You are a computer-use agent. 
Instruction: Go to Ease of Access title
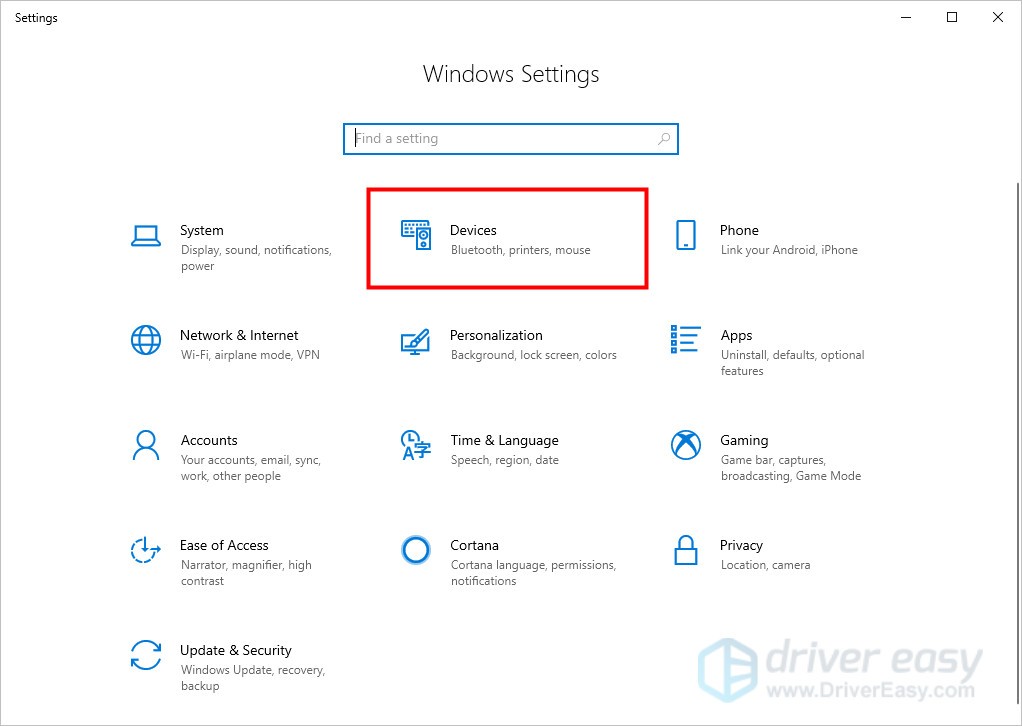[x=224, y=545]
